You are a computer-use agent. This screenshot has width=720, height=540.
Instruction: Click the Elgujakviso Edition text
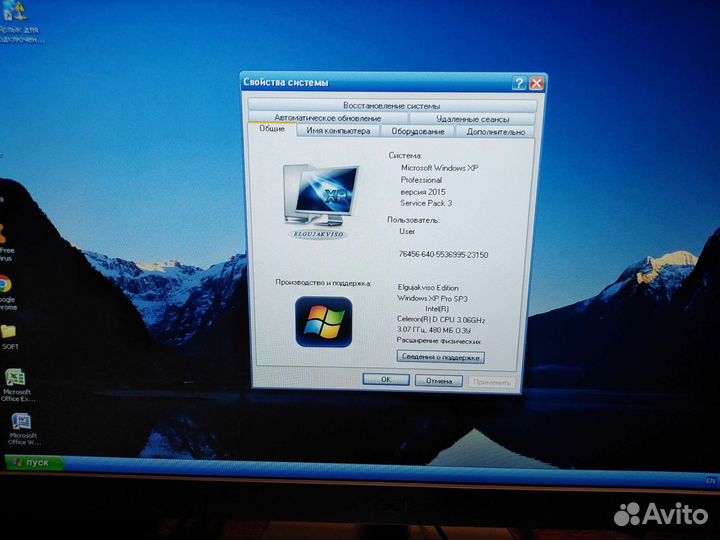428,288
